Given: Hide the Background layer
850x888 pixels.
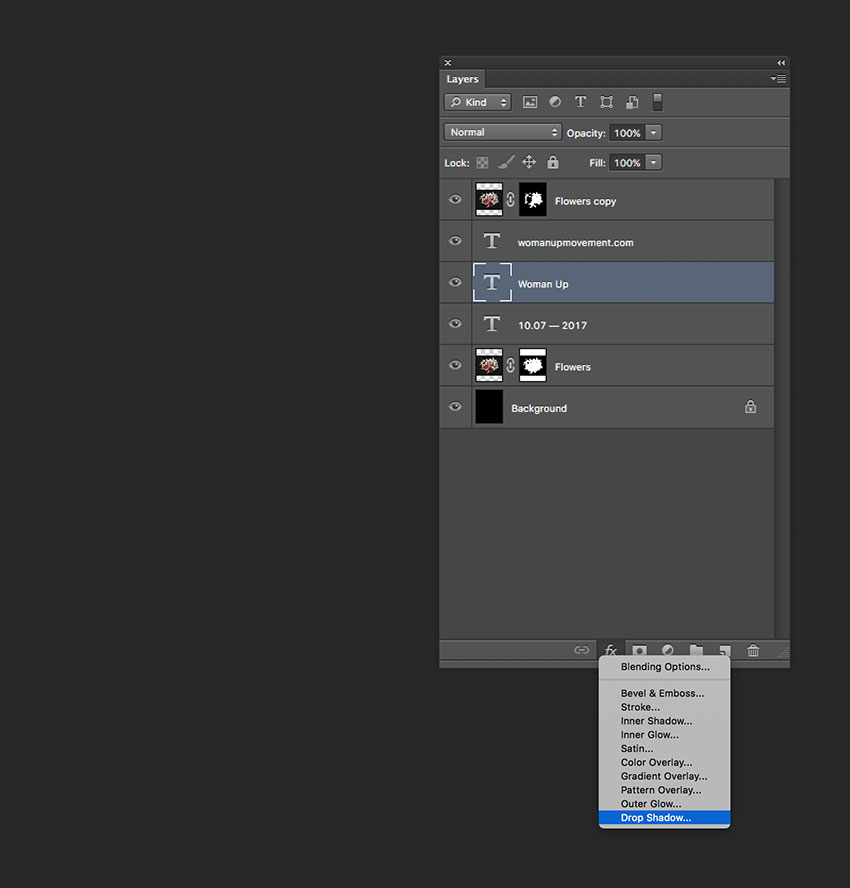Looking at the screenshot, I should pos(455,407).
